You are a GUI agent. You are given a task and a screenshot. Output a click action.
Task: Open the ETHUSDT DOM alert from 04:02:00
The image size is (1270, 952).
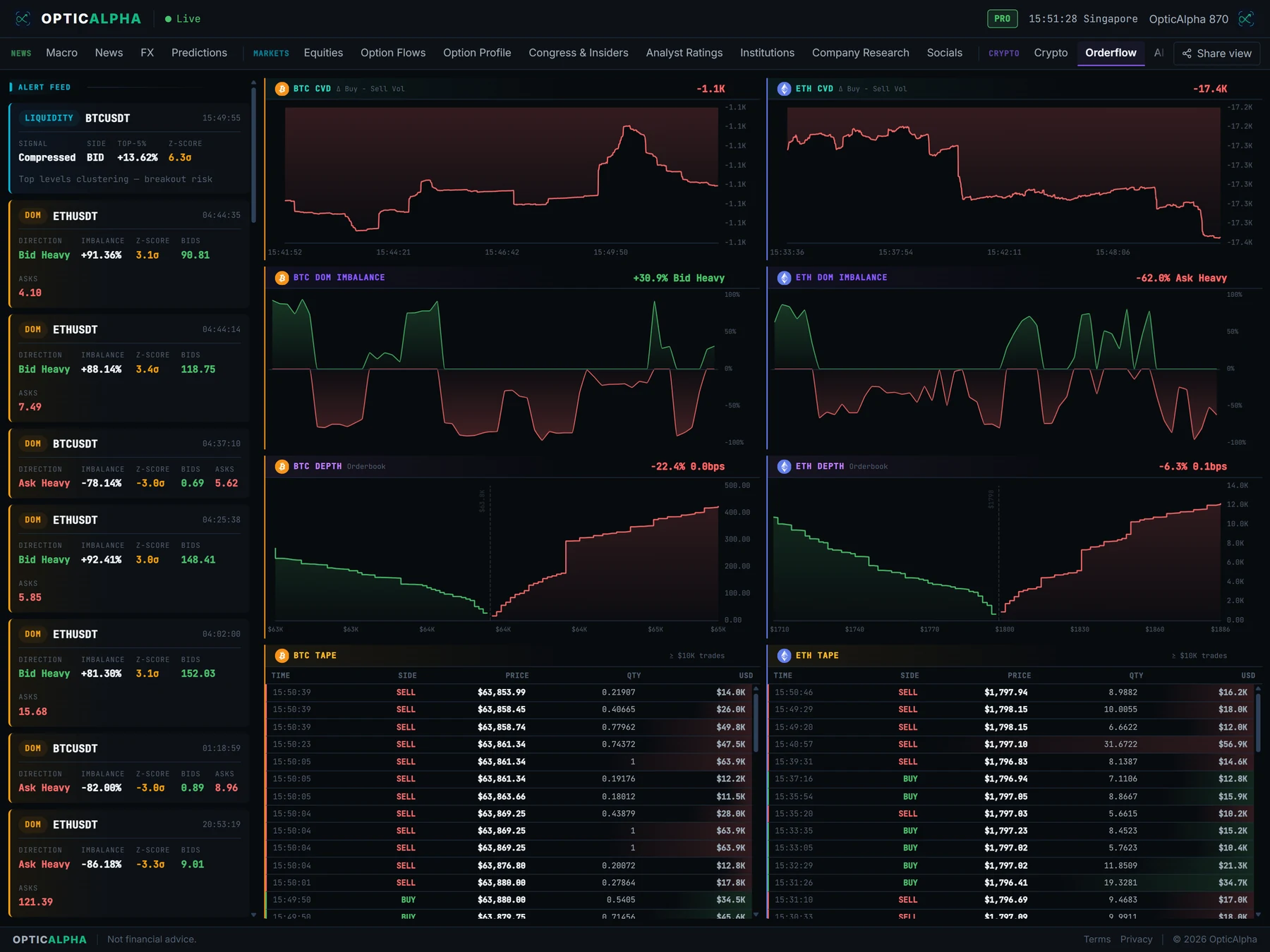(x=129, y=673)
